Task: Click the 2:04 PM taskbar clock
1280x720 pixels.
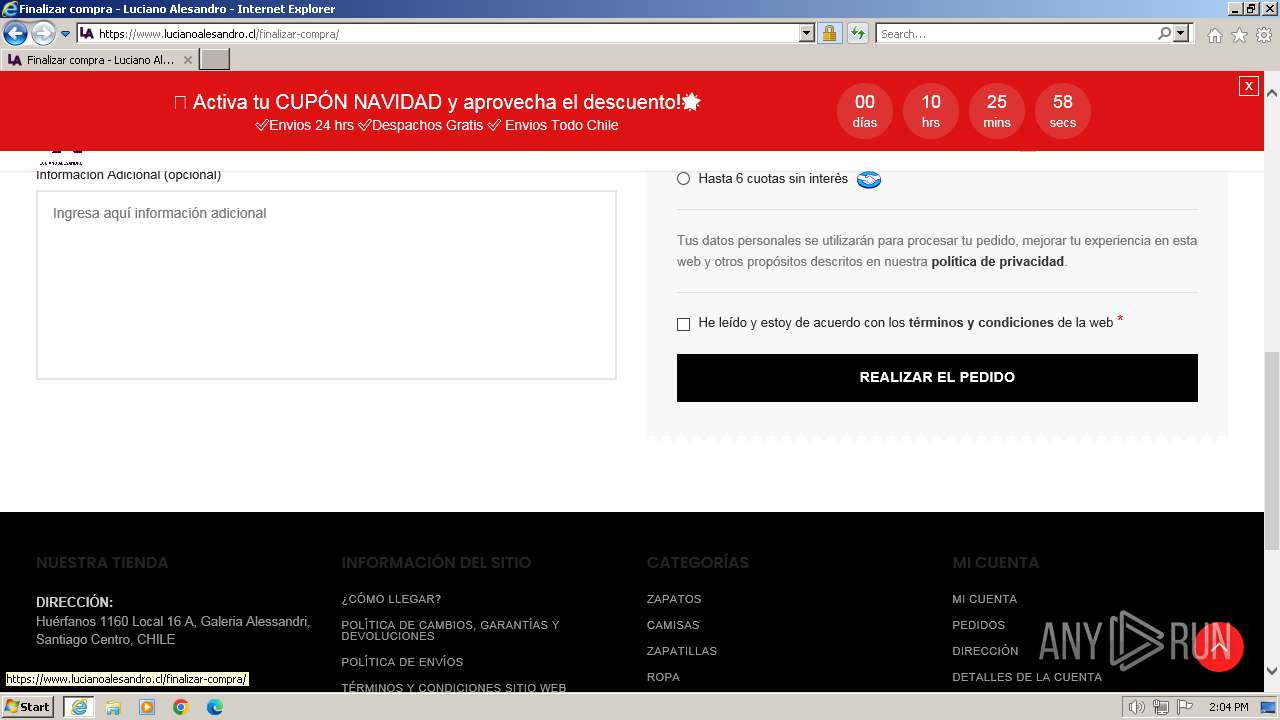Action: (x=1228, y=708)
